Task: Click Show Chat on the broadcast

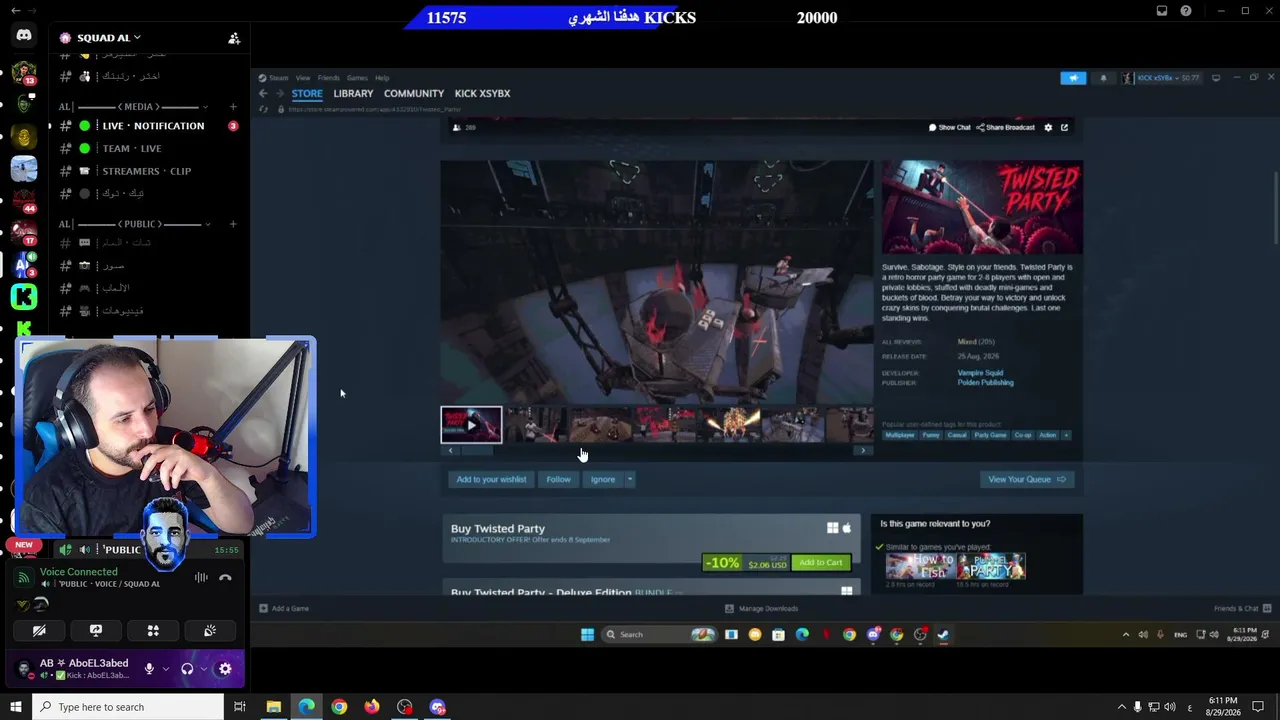Action: pyautogui.click(x=950, y=128)
